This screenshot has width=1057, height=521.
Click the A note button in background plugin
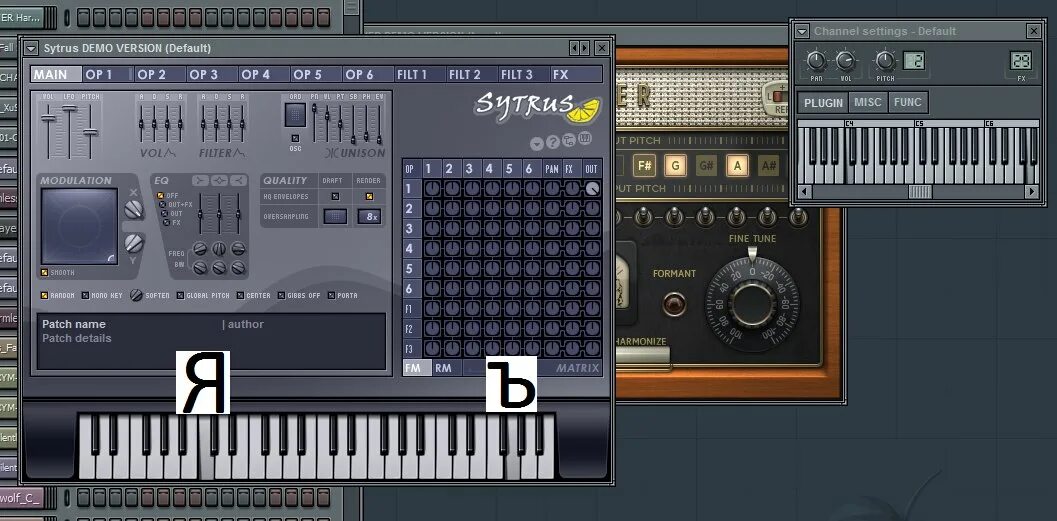737,165
